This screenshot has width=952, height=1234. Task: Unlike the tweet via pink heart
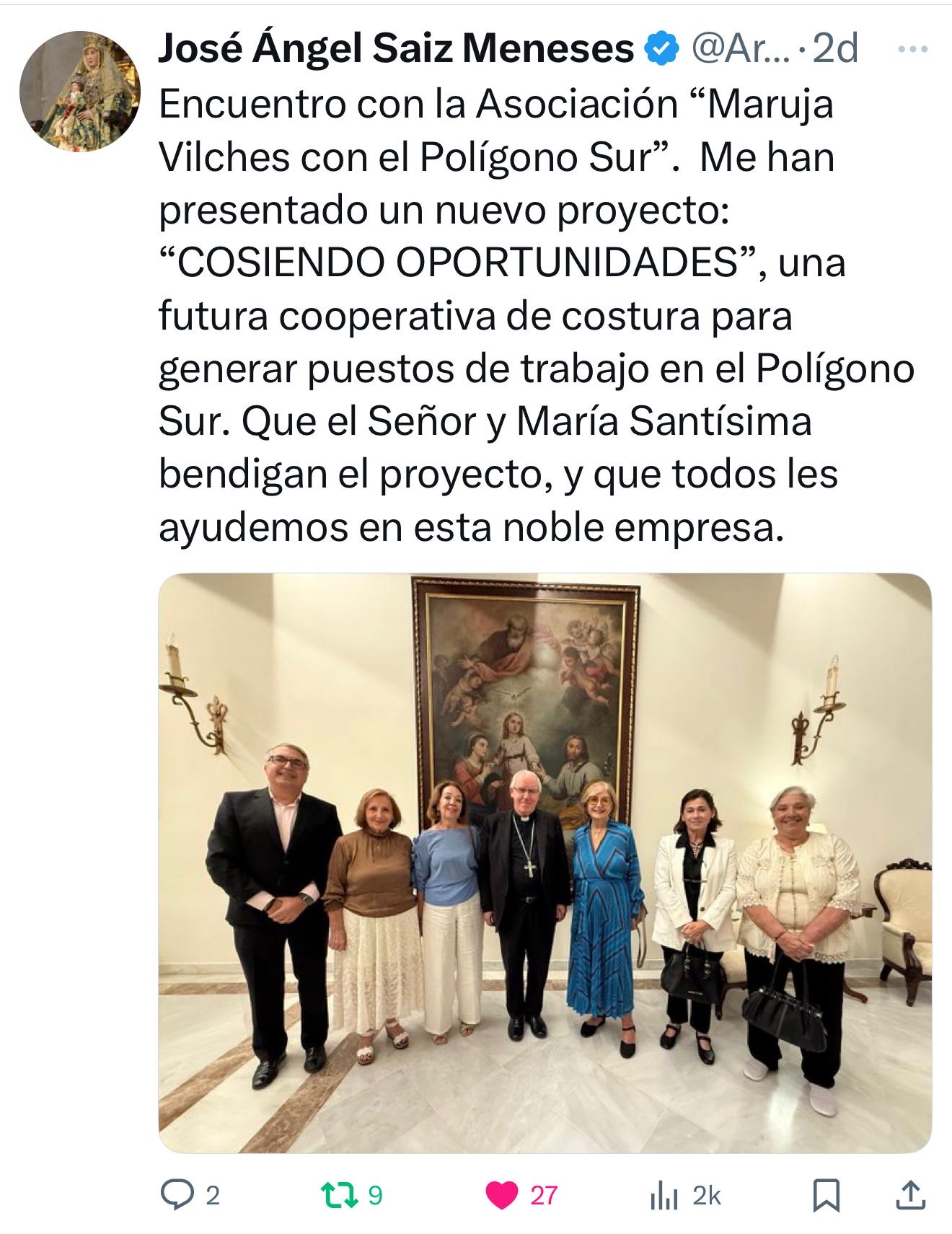pyautogui.click(x=502, y=1196)
